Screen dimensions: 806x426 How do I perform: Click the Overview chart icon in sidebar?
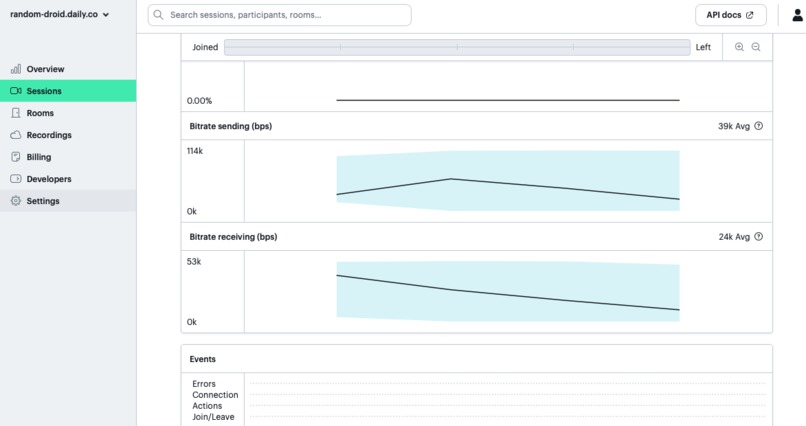click(16, 69)
